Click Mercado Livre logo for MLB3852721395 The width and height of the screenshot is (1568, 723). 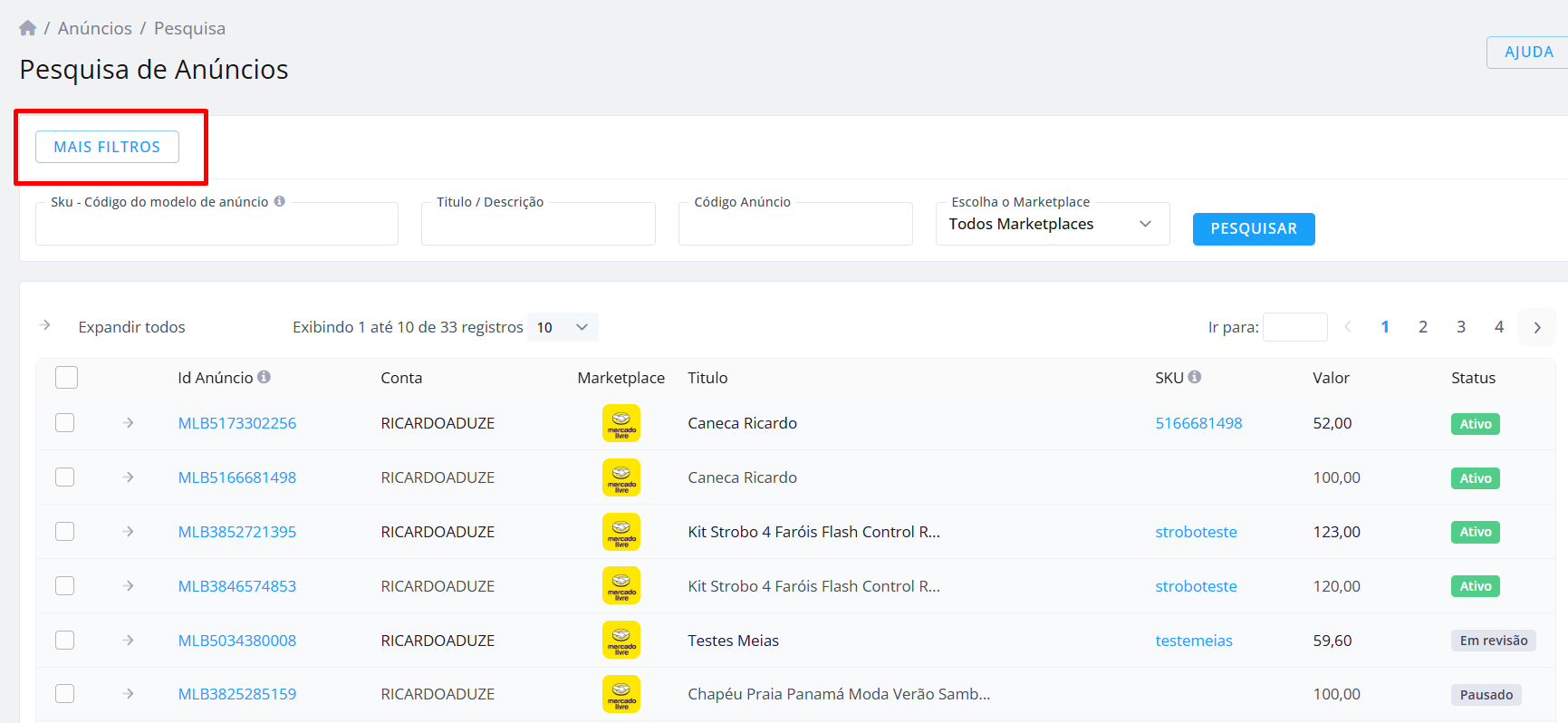point(621,532)
